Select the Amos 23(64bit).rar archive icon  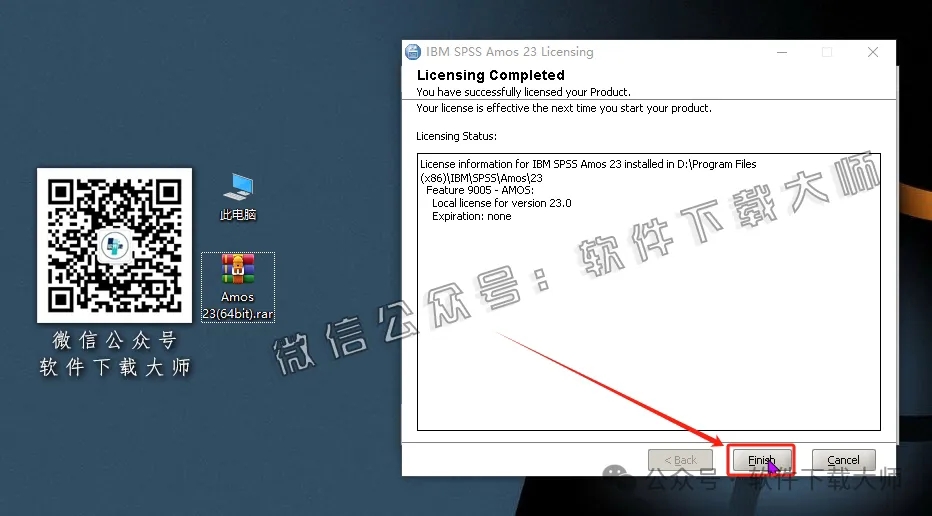pyautogui.click(x=238, y=287)
